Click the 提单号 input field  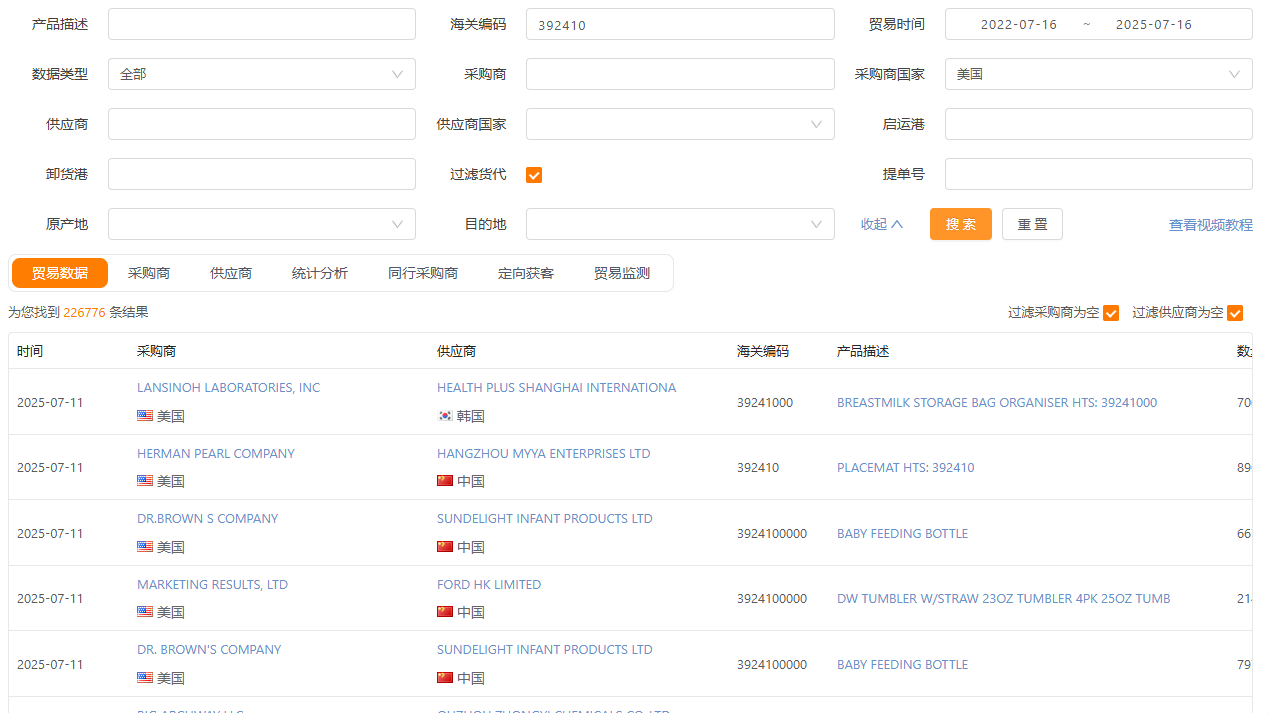pos(1099,174)
